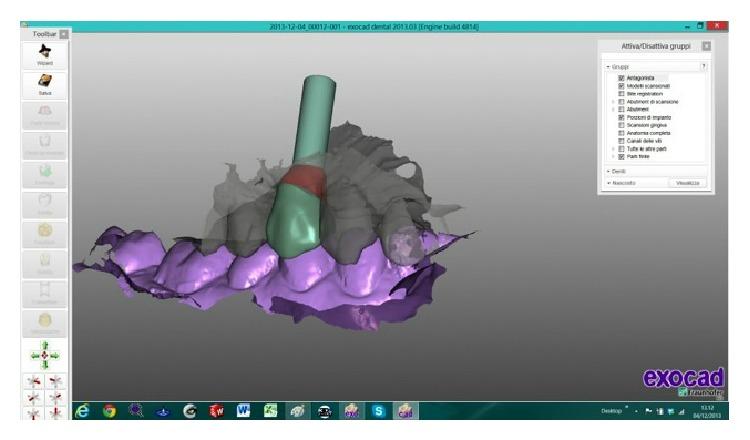
Task: Click the Skype icon in taskbar
Action: pos(379,411)
